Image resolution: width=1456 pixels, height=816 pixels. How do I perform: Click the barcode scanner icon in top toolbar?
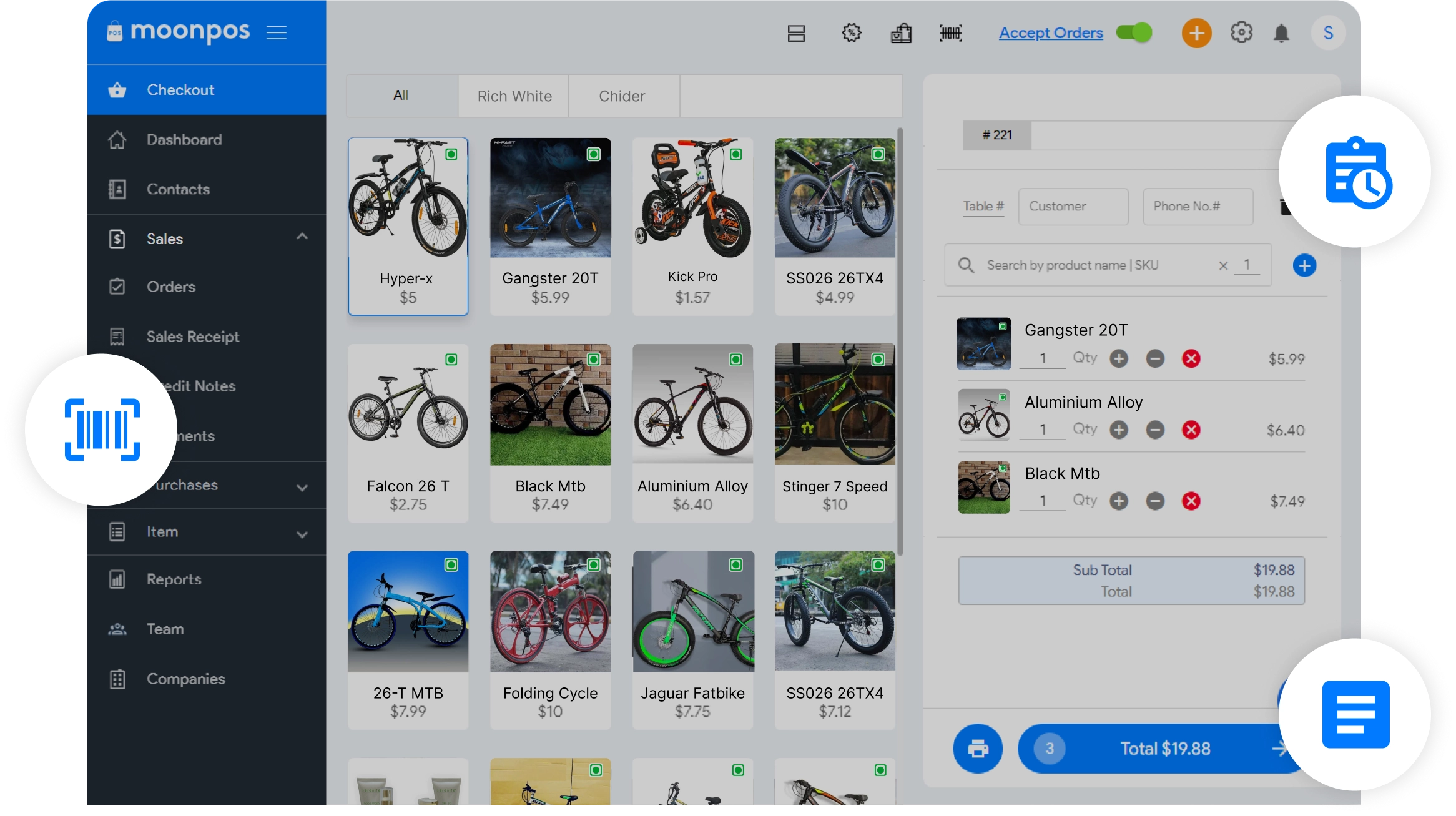tap(950, 33)
